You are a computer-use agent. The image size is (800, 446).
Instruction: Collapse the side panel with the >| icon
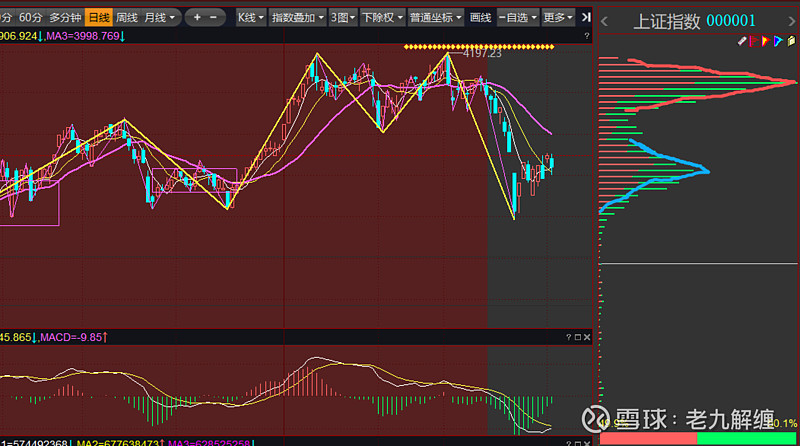[x=586, y=17]
